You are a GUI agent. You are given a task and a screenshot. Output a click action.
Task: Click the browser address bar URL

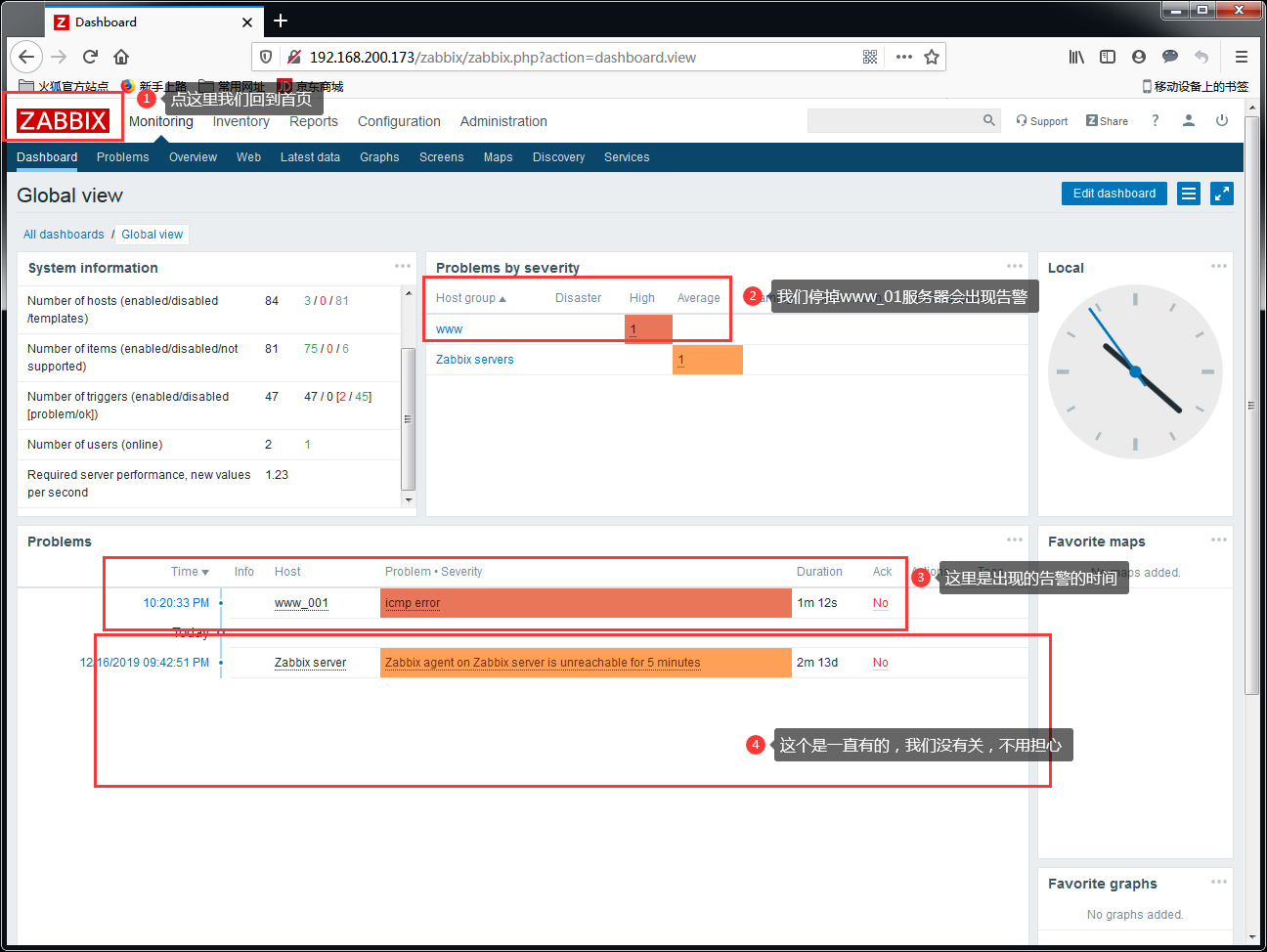coord(502,58)
